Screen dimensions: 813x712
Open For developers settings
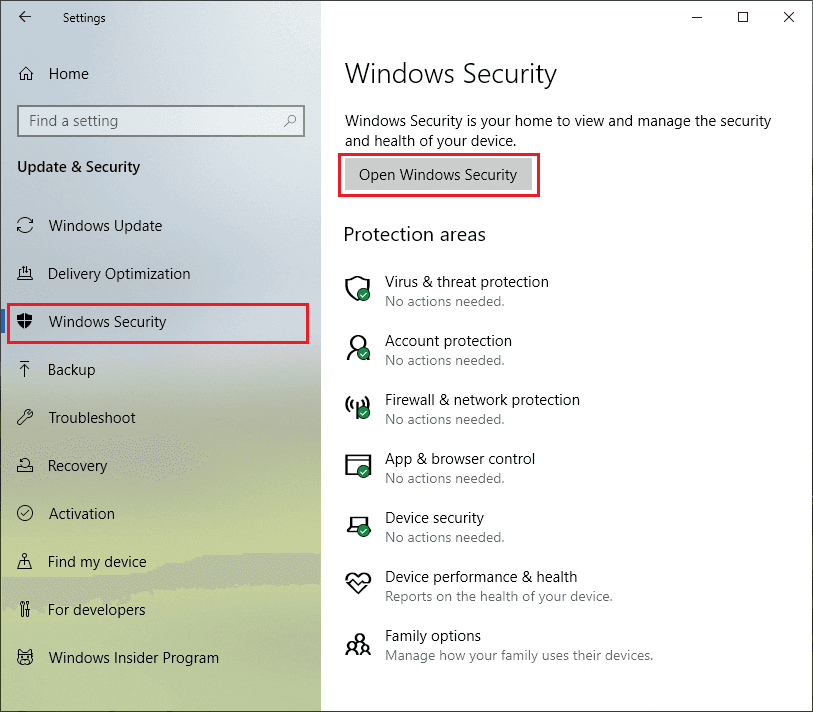pyautogui.click(x=96, y=609)
